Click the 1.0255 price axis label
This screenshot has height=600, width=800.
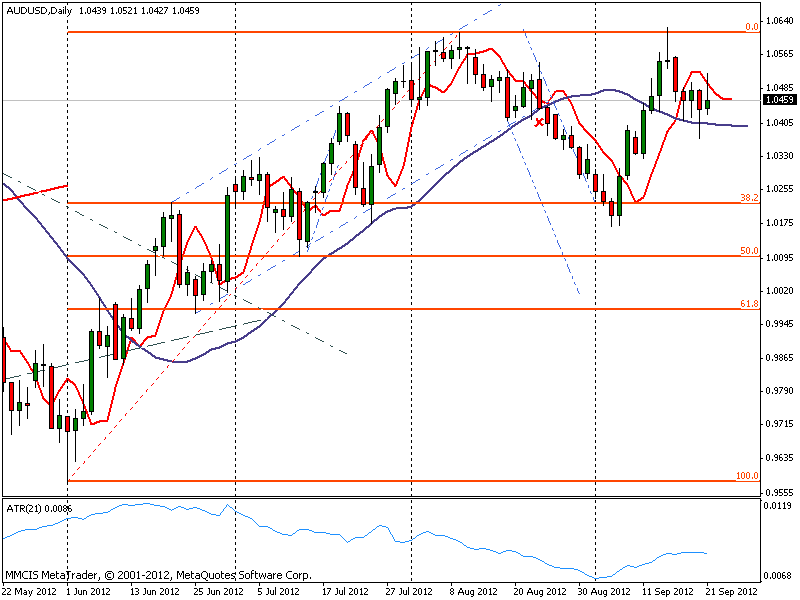point(780,189)
